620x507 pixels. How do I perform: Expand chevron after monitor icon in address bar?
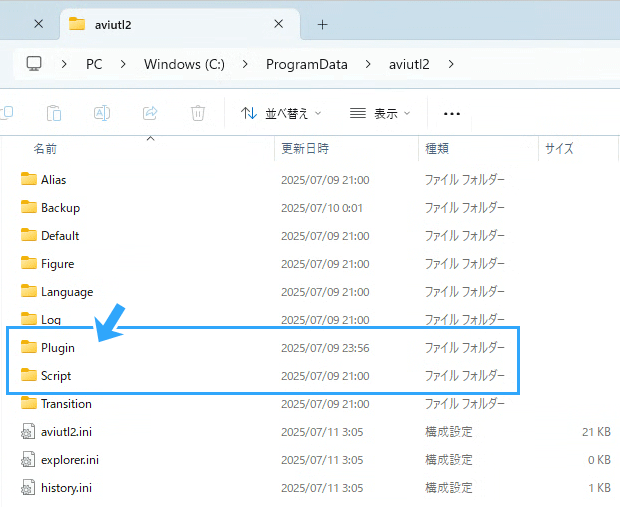tap(64, 64)
